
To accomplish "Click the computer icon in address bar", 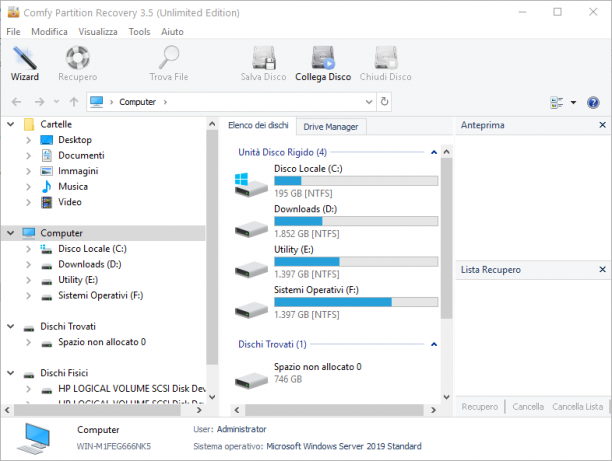I will point(96,102).
